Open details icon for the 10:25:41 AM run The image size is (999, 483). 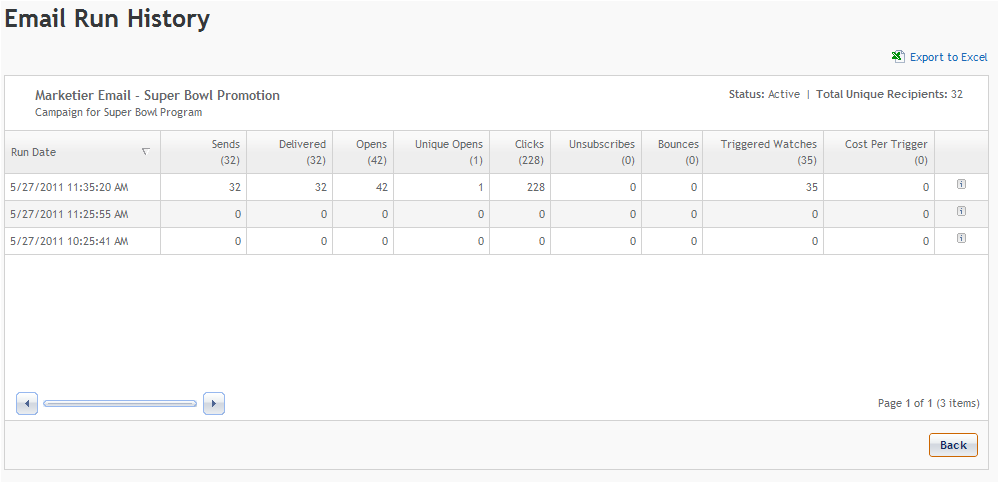[x=961, y=238]
